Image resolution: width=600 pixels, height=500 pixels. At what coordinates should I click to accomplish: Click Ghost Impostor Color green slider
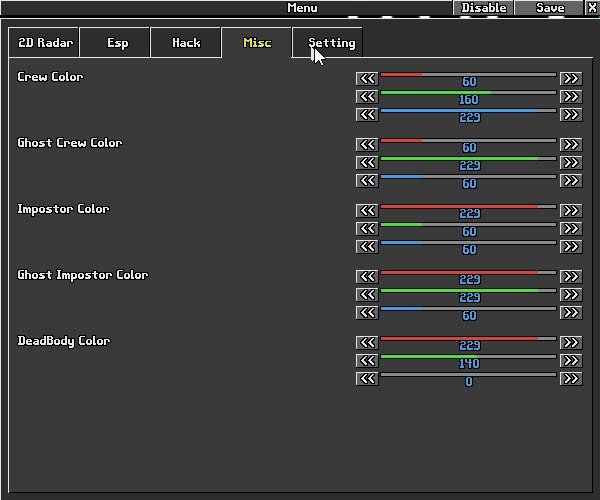(468, 291)
